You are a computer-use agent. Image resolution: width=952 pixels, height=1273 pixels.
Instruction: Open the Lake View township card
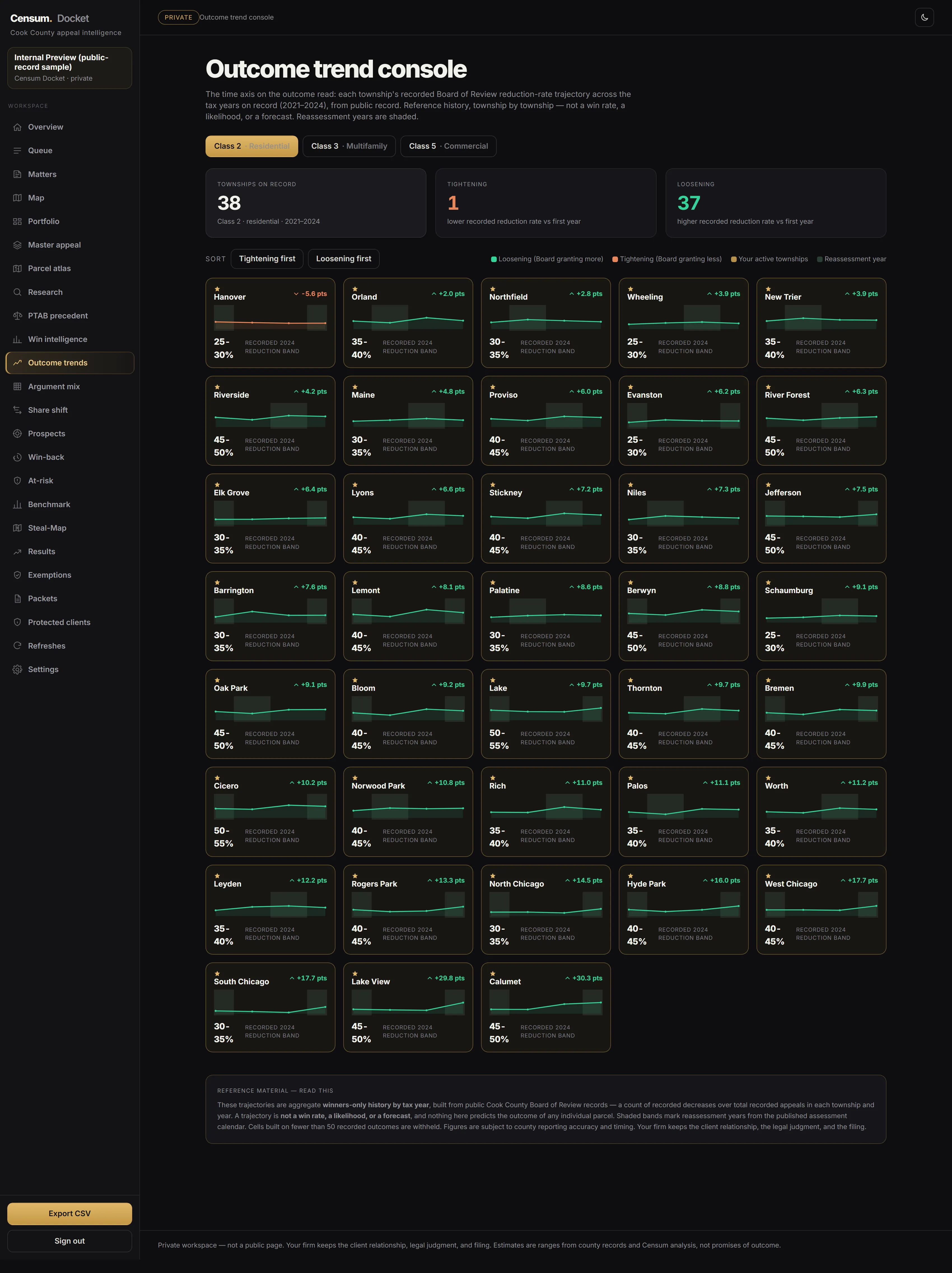pos(408,1008)
